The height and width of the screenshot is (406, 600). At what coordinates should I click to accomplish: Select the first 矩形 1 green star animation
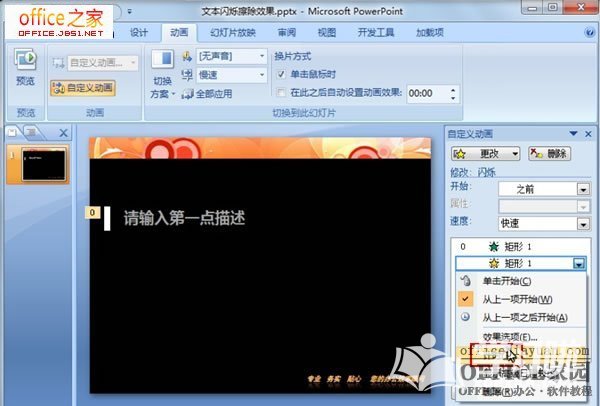click(520, 246)
